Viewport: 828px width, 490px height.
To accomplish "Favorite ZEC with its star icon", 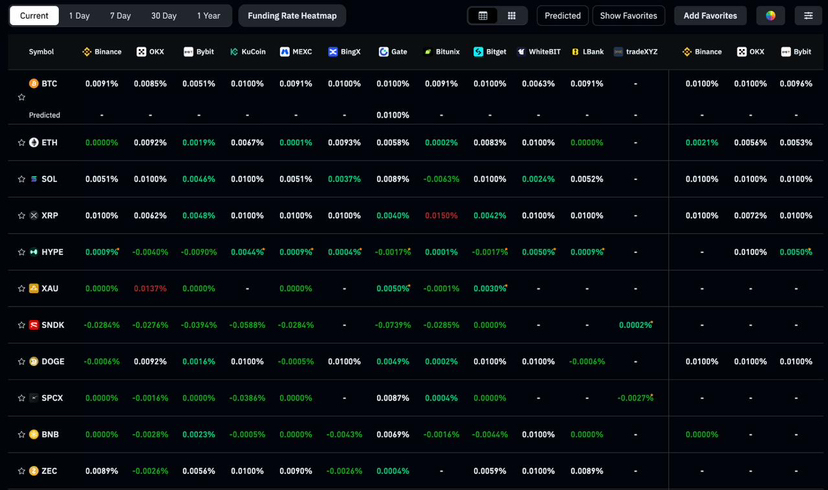I will click(x=22, y=470).
